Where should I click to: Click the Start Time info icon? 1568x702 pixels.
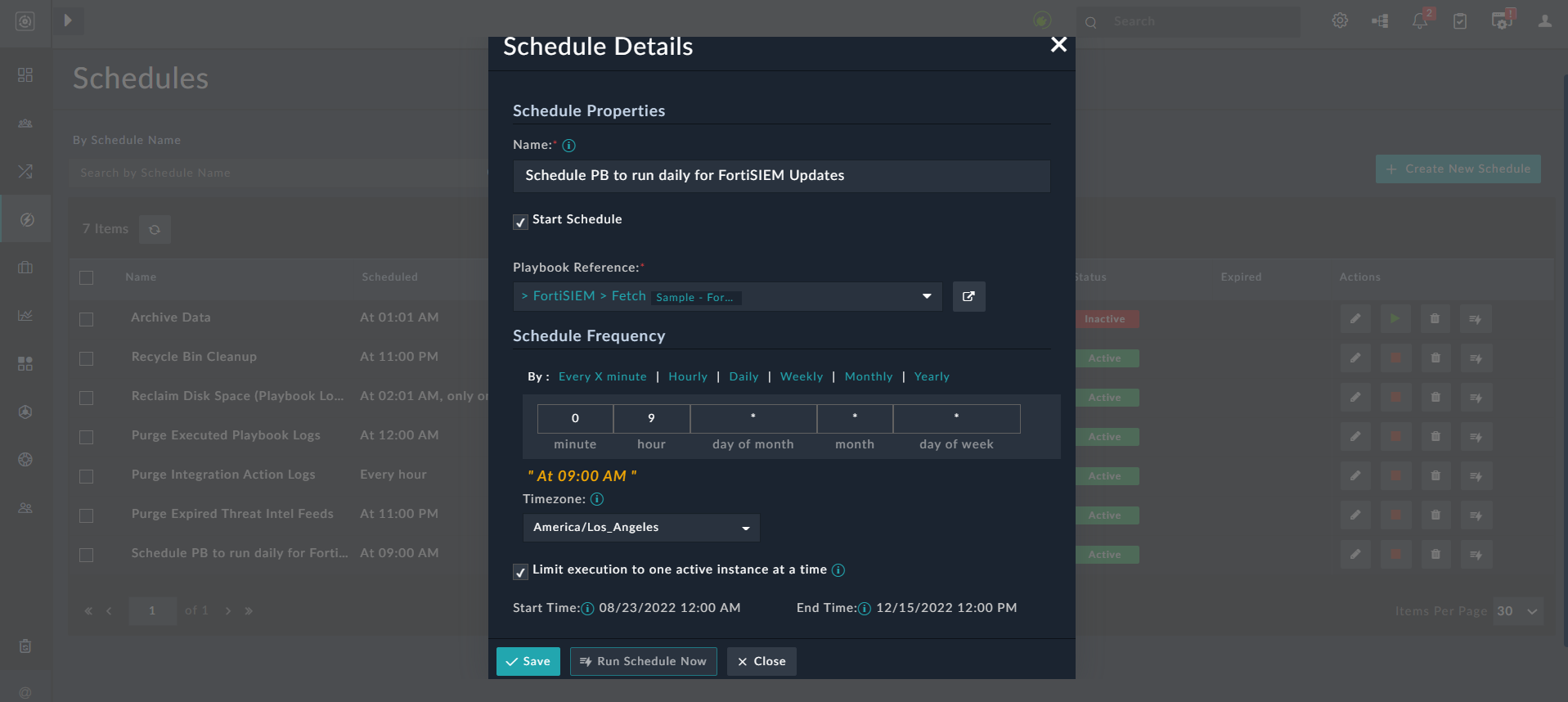coord(587,609)
